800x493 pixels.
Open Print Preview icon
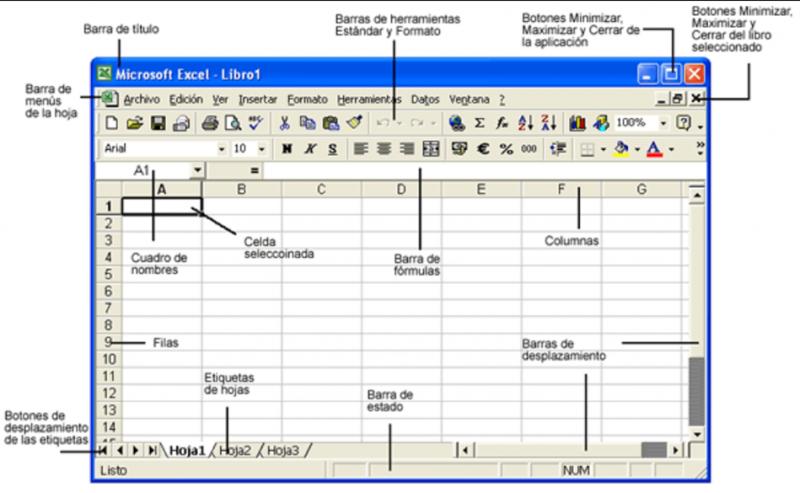click(x=233, y=123)
